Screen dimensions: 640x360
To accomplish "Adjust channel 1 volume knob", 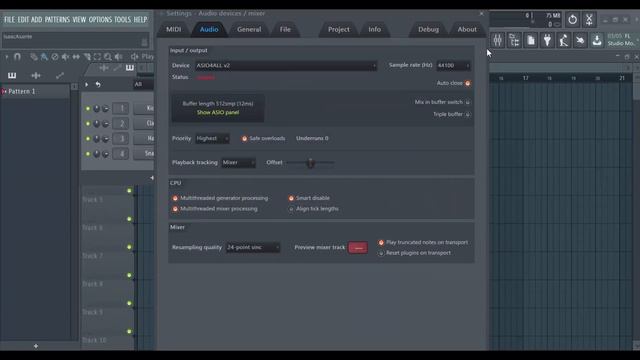I will (105, 109).
